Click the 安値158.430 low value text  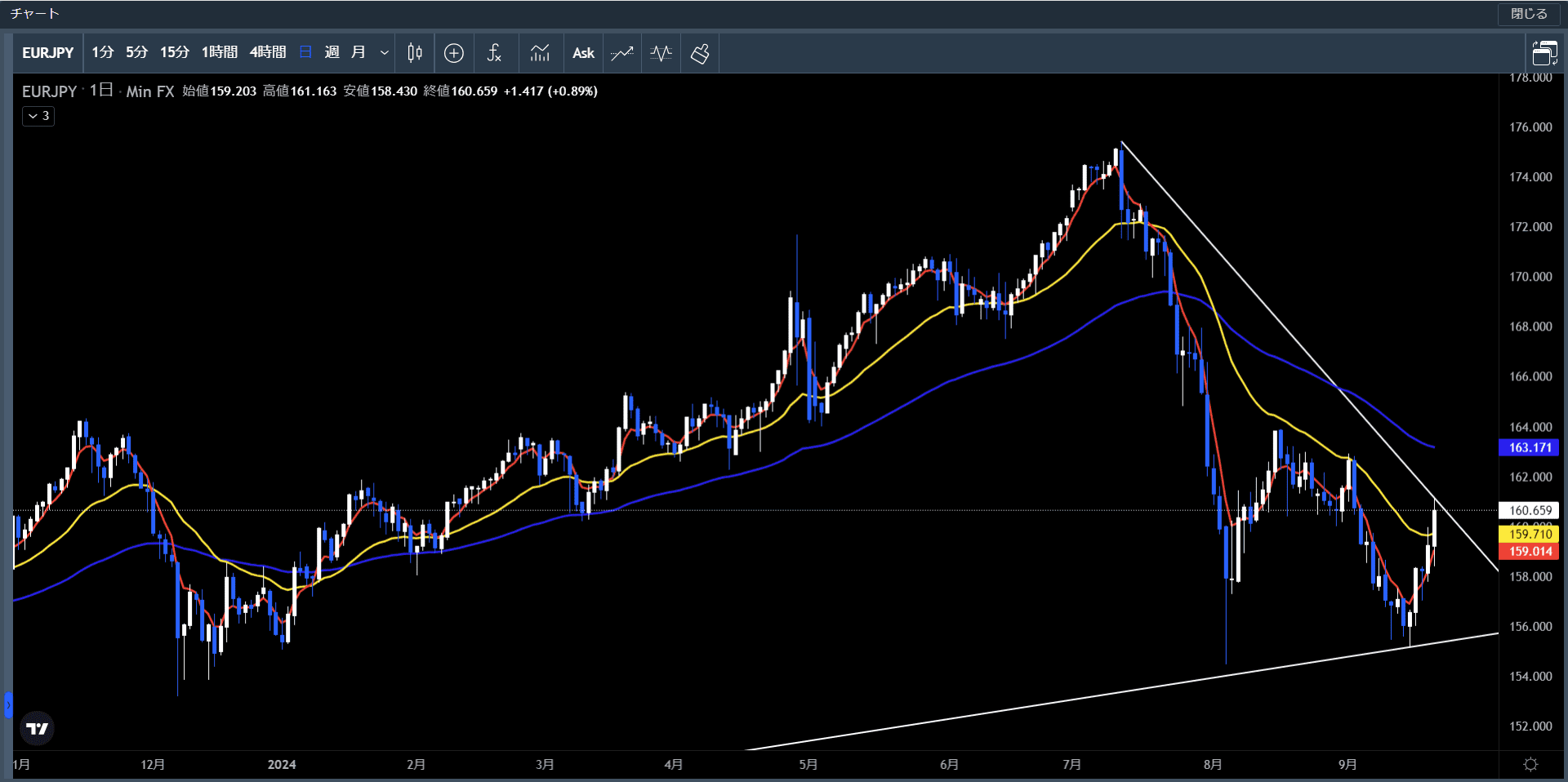coord(380,91)
